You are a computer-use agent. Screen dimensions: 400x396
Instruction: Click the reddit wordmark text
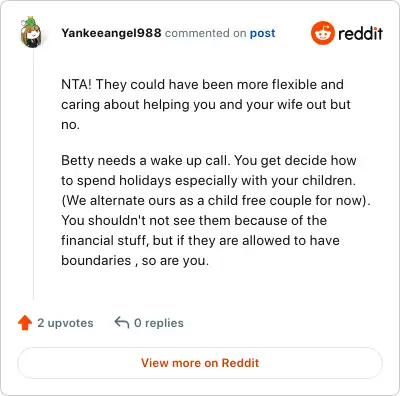pyautogui.click(x=360, y=33)
